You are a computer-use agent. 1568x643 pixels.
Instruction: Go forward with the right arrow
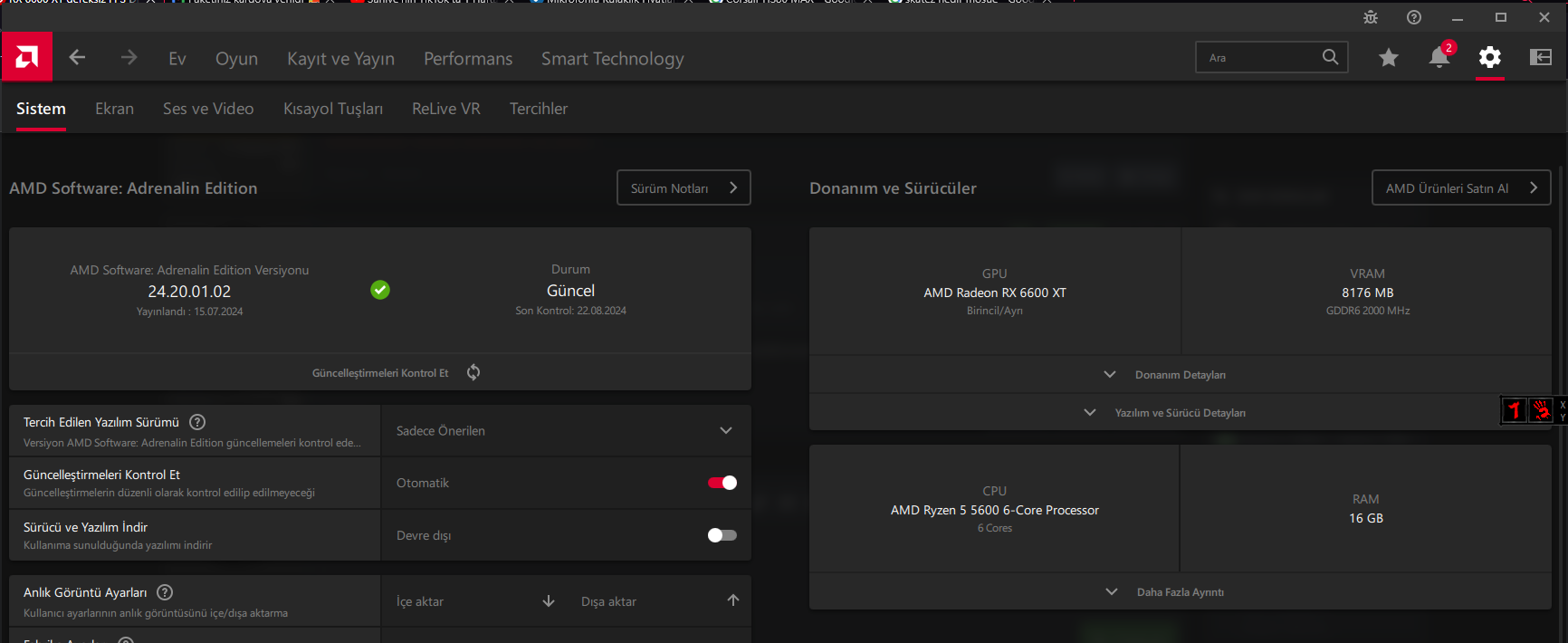coord(129,58)
